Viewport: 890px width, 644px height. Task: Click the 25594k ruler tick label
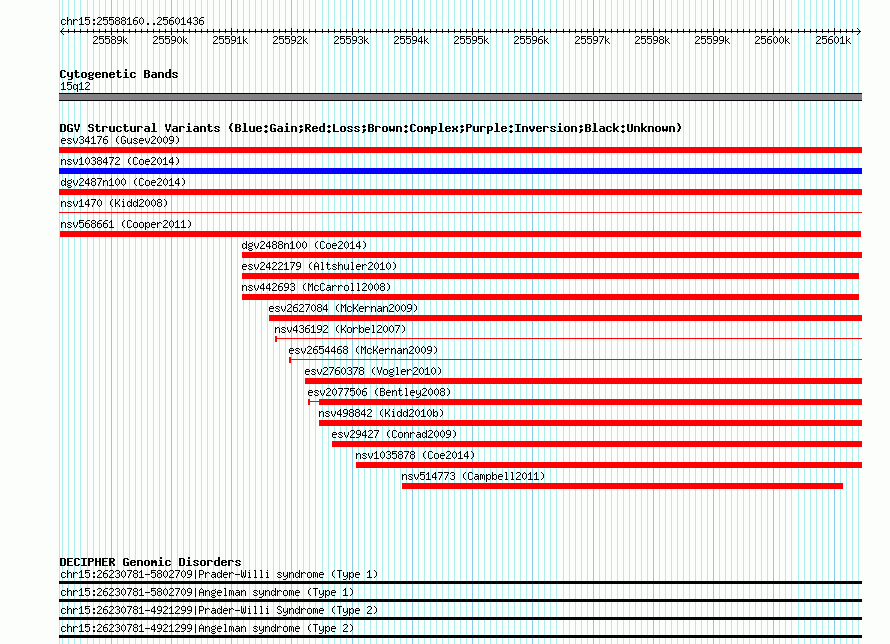coord(411,40)
